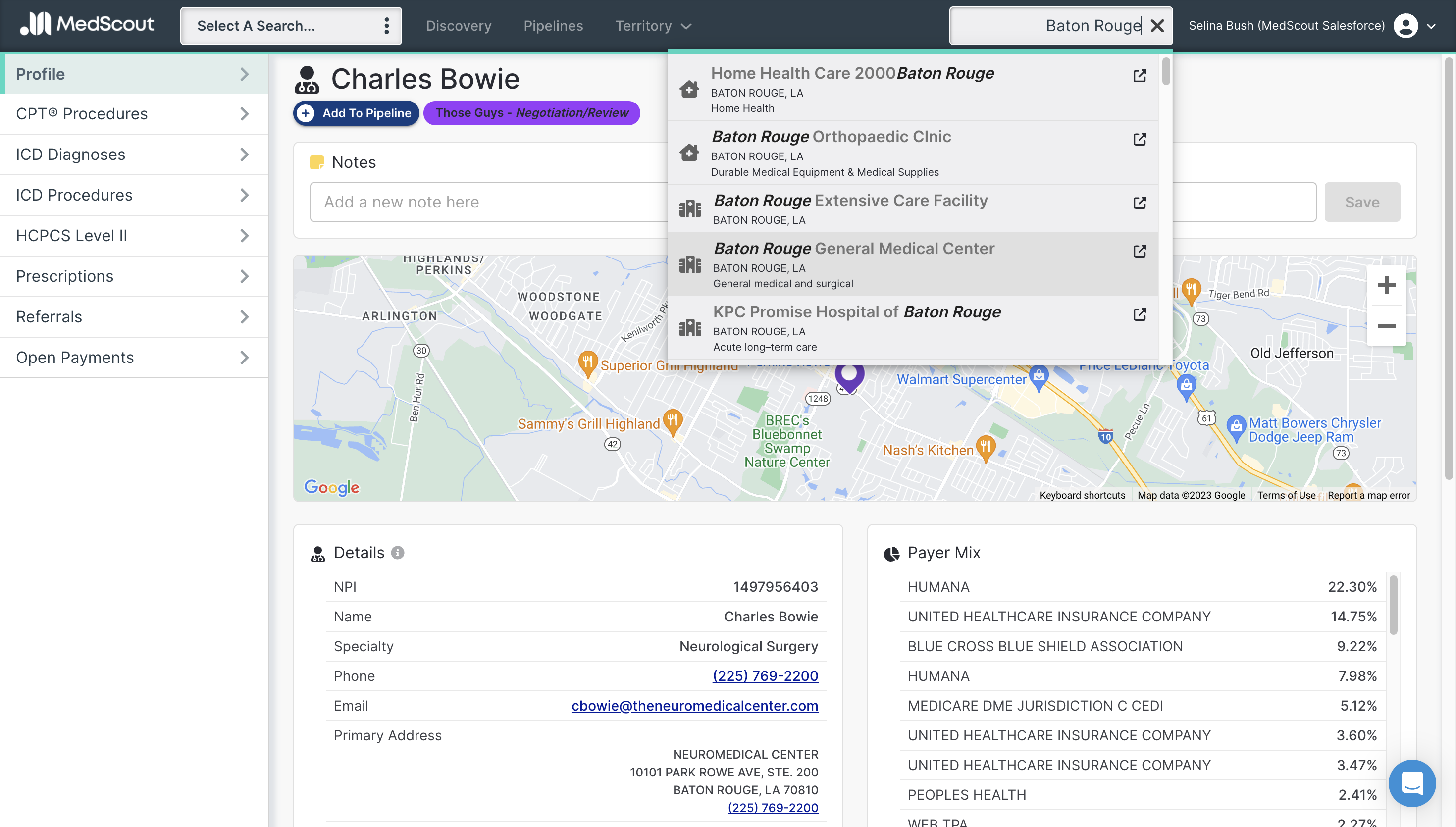The image size is (1456, 827).
Task: Open the Territory dropdown menu
Action: coord(653,26)
